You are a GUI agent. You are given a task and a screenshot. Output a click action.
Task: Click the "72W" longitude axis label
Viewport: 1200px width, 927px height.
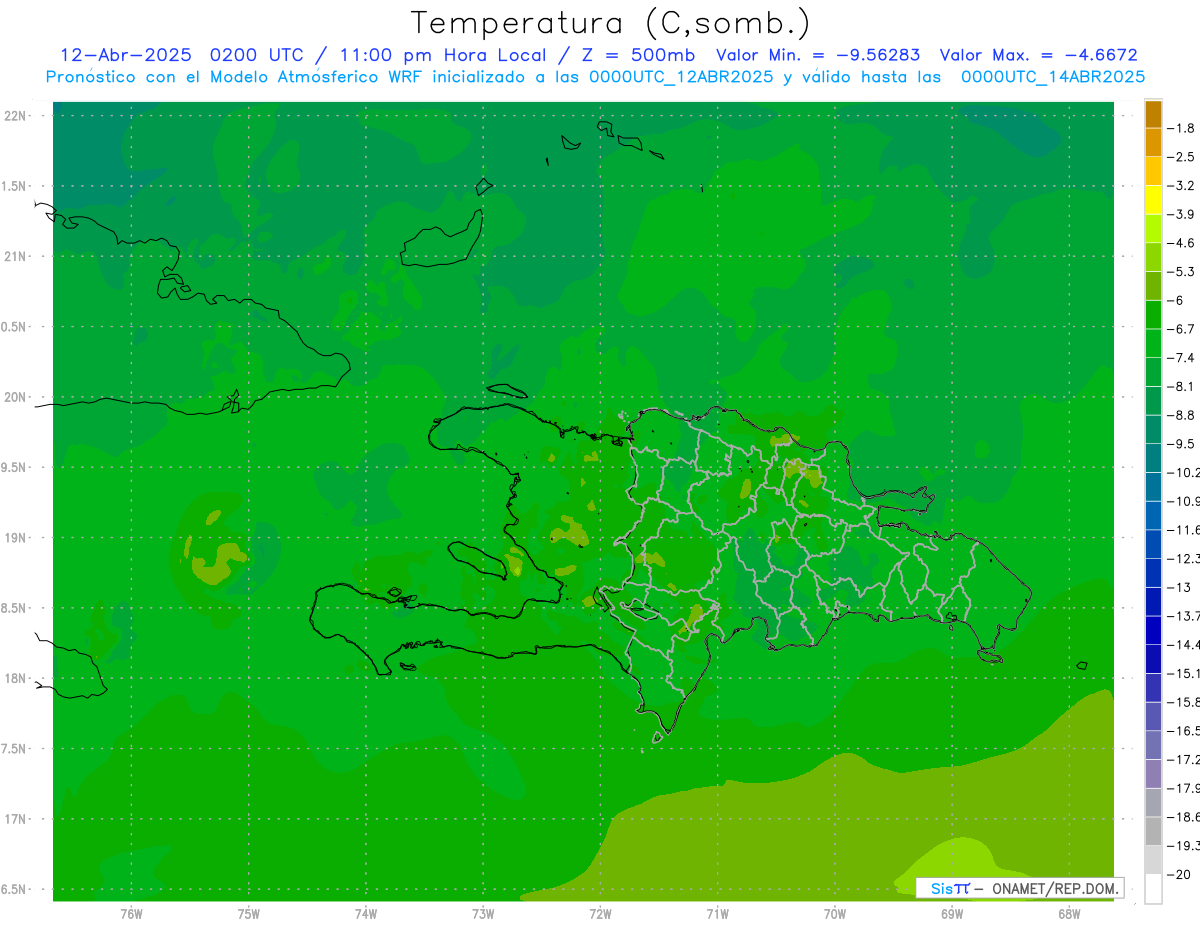(x=600, y=914)
